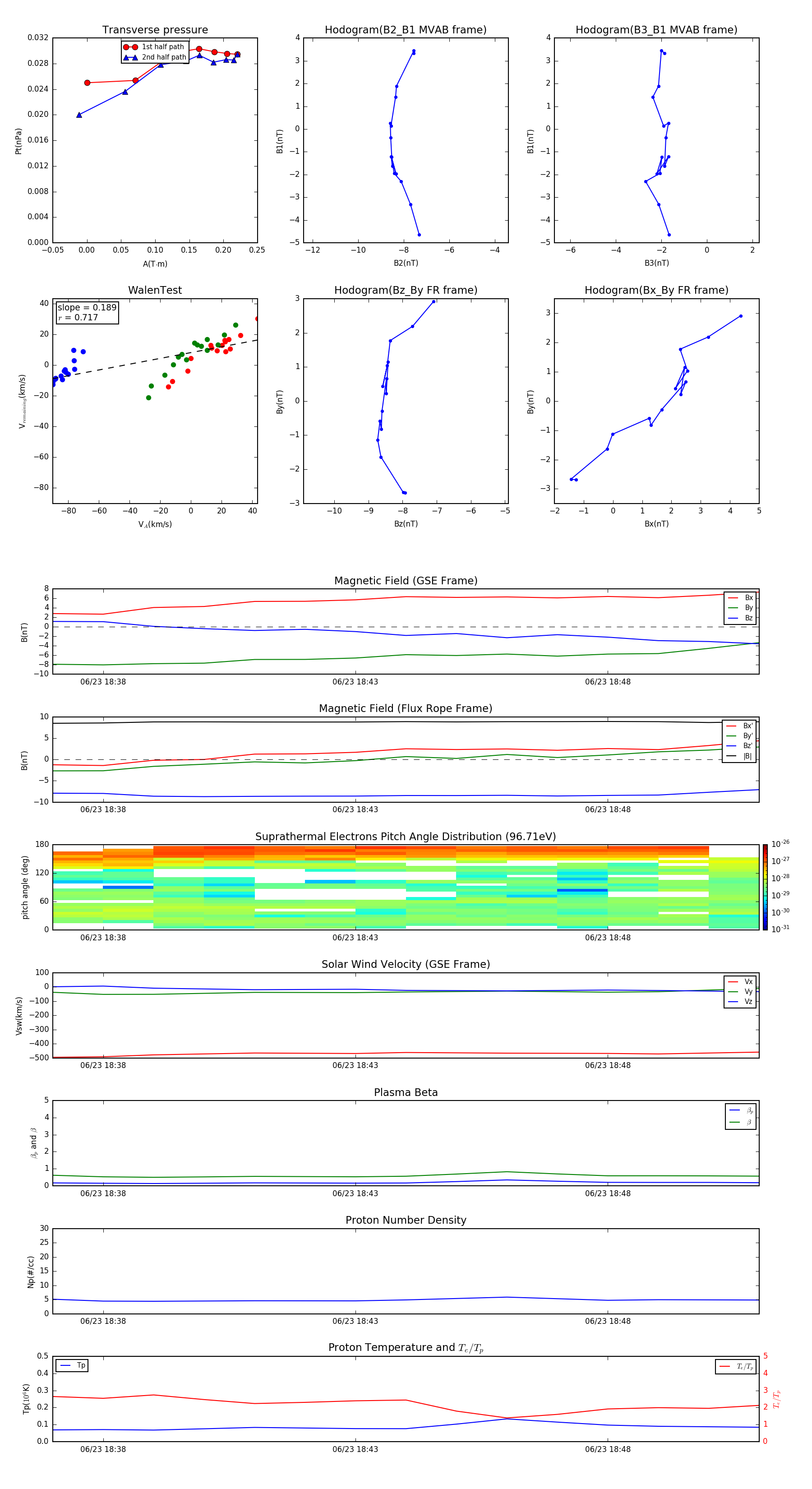Viewport: 812px width, 1489px height.
Task: Click the βp legend entry in Plasma Beta plot
Action: point(741,1110)
